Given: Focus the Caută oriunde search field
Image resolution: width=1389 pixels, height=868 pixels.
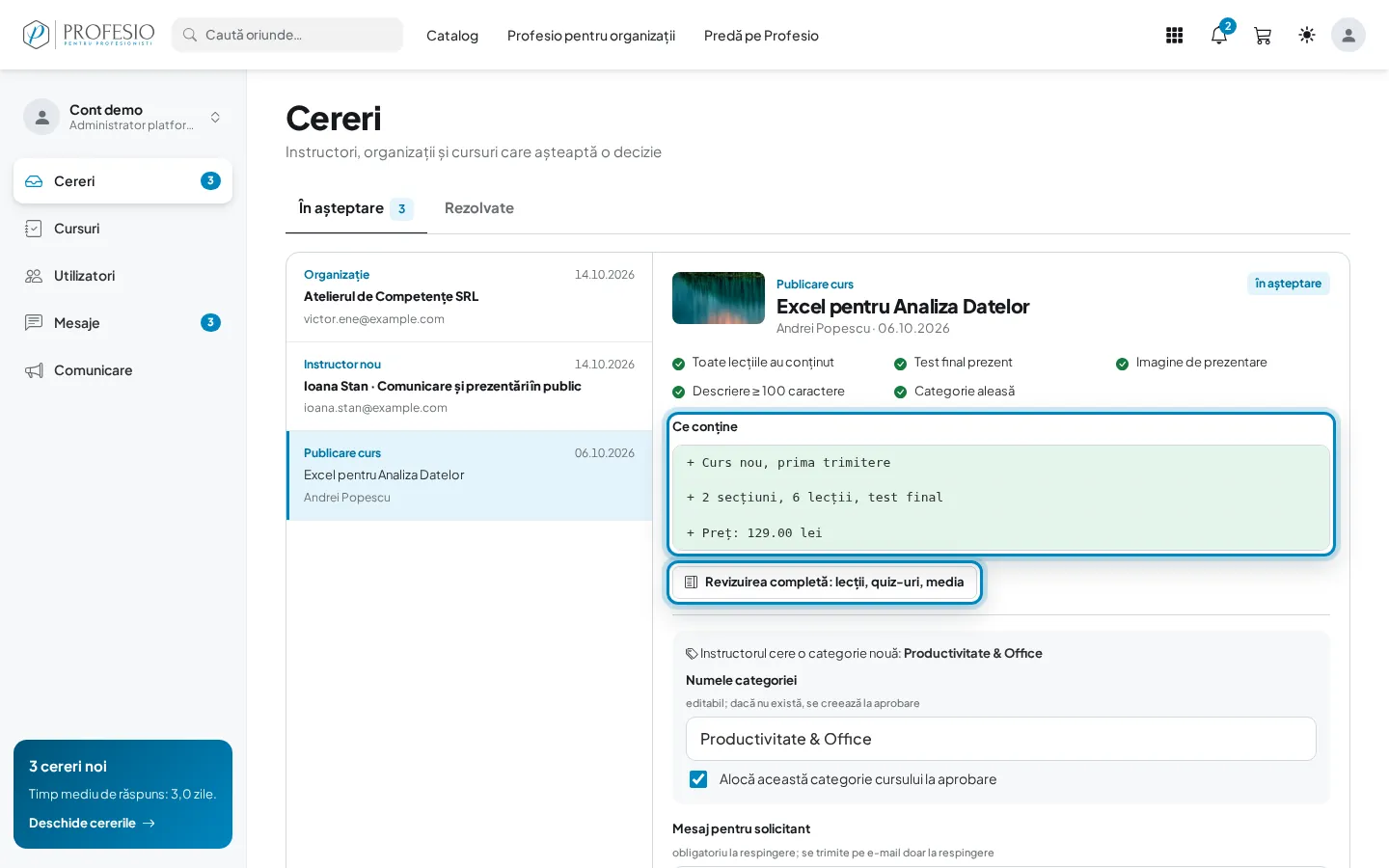Looking at the screenshot, I should coord(287,35).
